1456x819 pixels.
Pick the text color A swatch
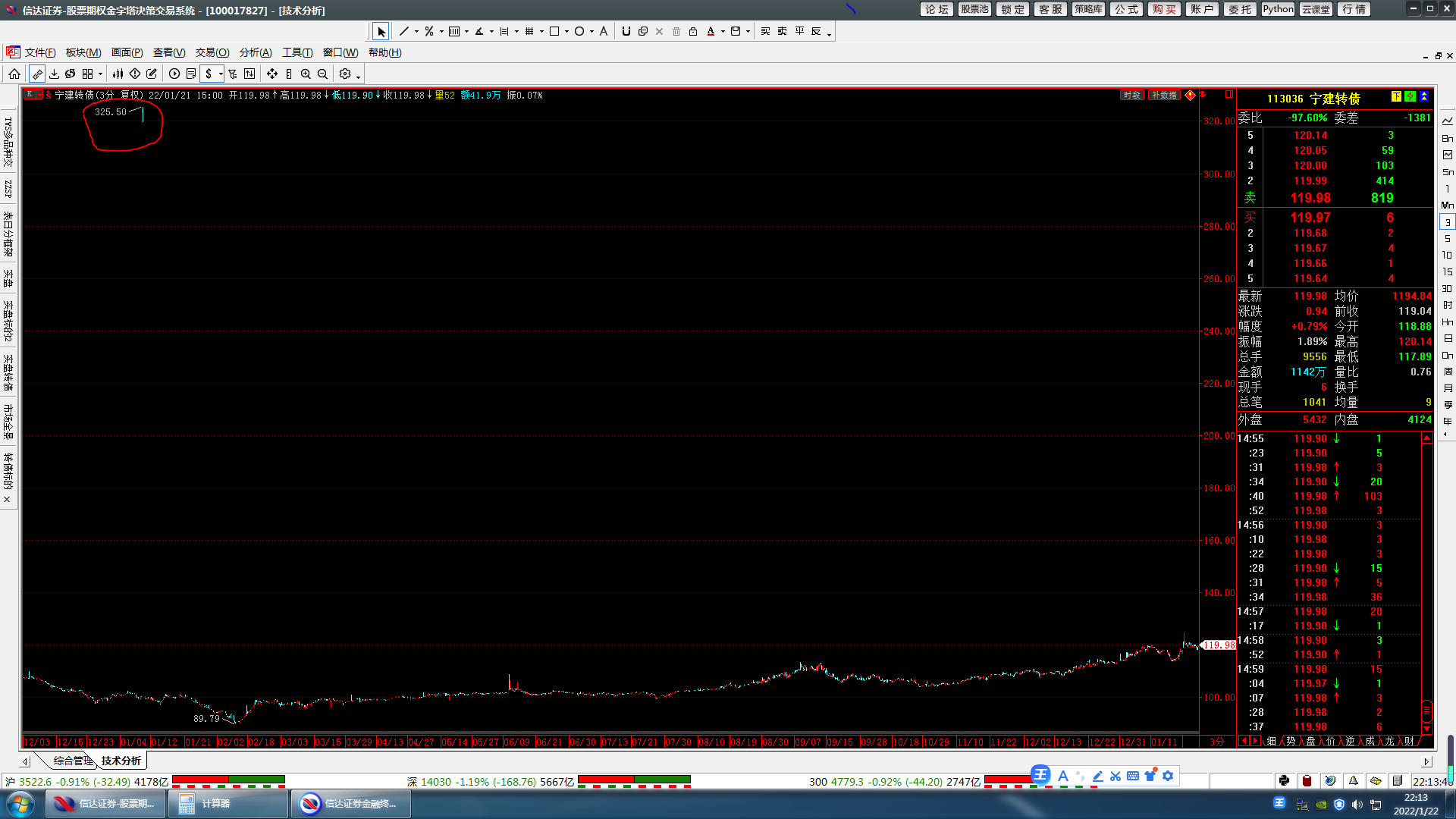(x=711, y=31)
